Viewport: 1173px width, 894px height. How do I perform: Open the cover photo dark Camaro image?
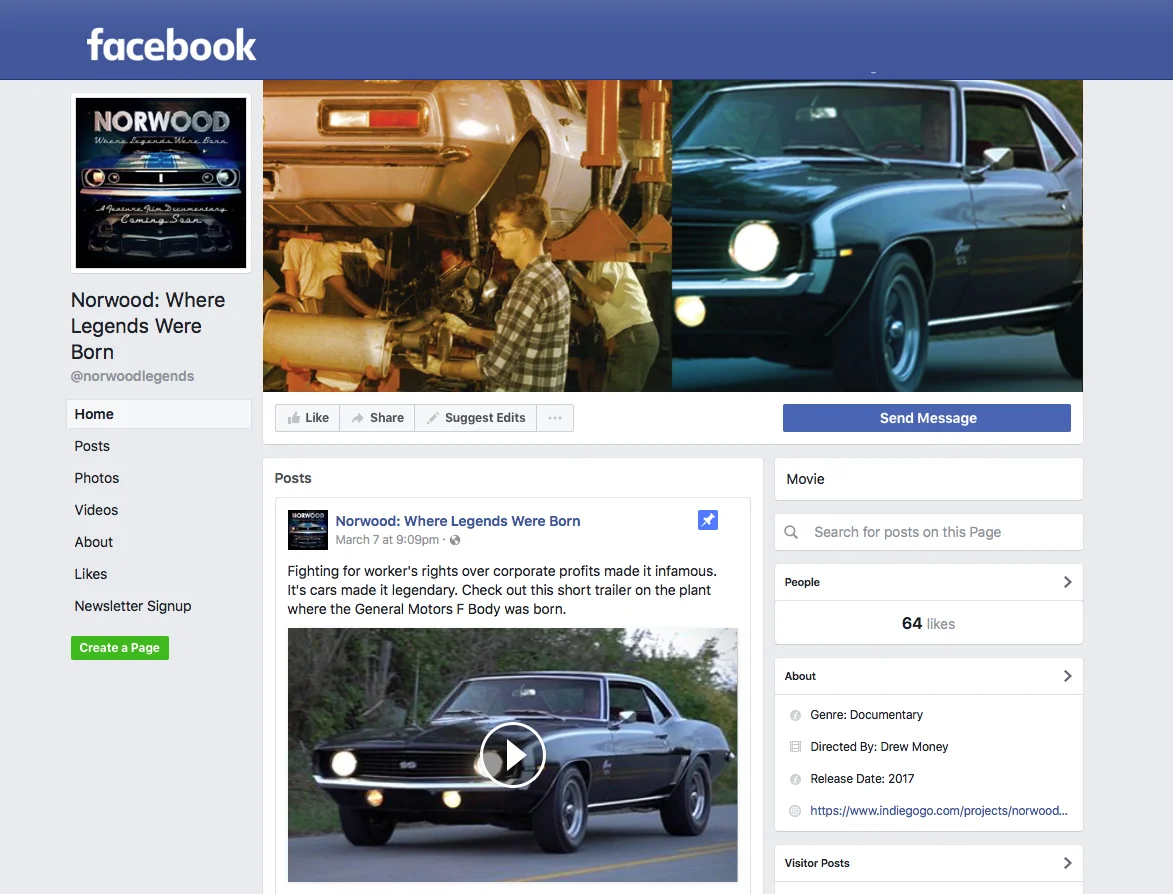tap(877, 236)
